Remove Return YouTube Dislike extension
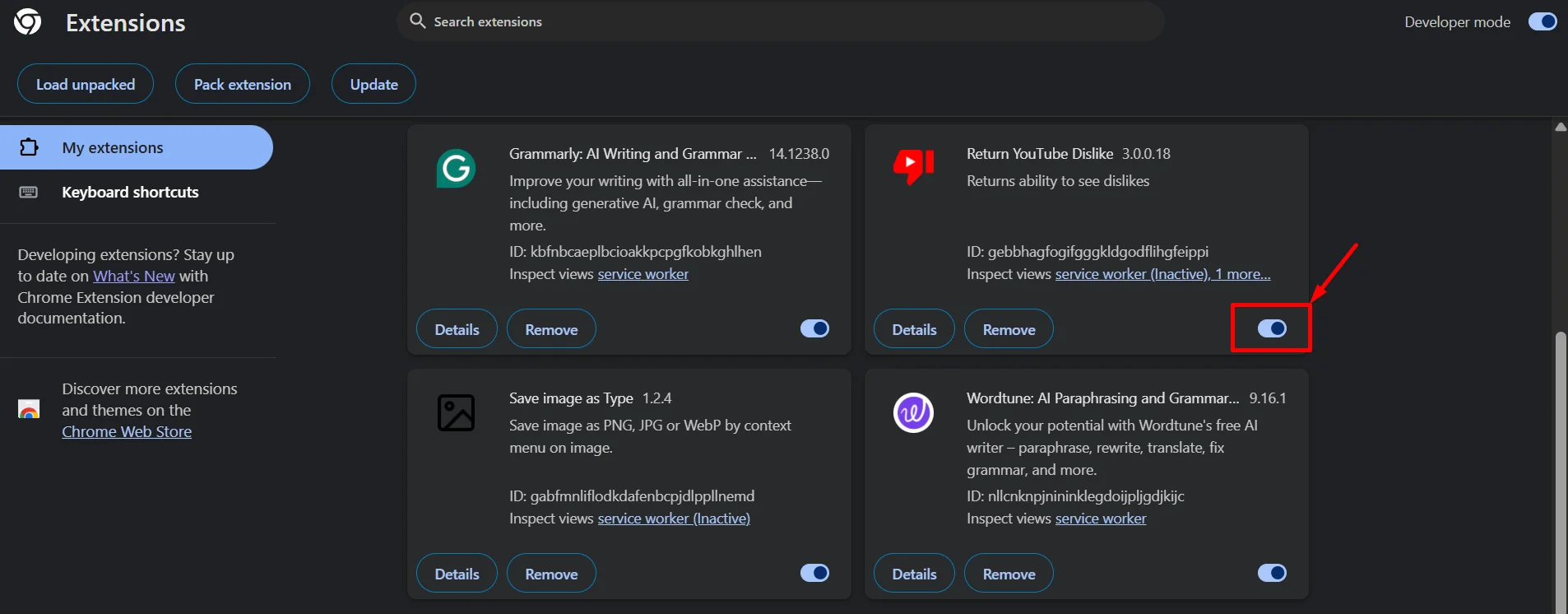The image size is (1568, 614). [x=1009, y=329]
